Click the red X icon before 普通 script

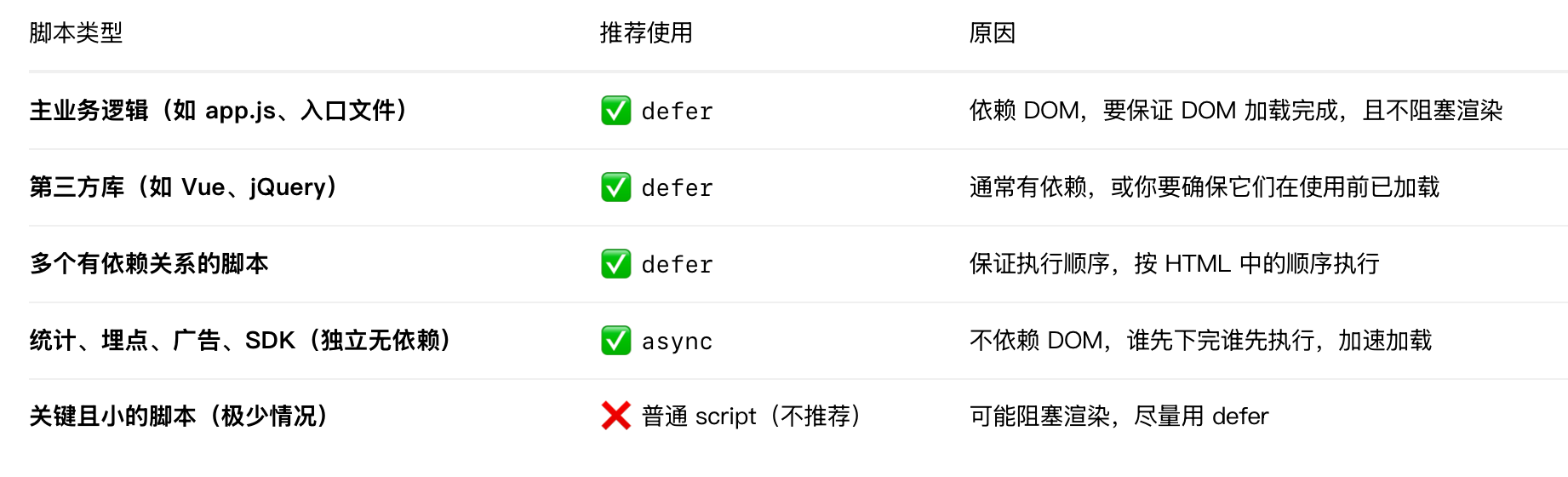tap(615, 417)
